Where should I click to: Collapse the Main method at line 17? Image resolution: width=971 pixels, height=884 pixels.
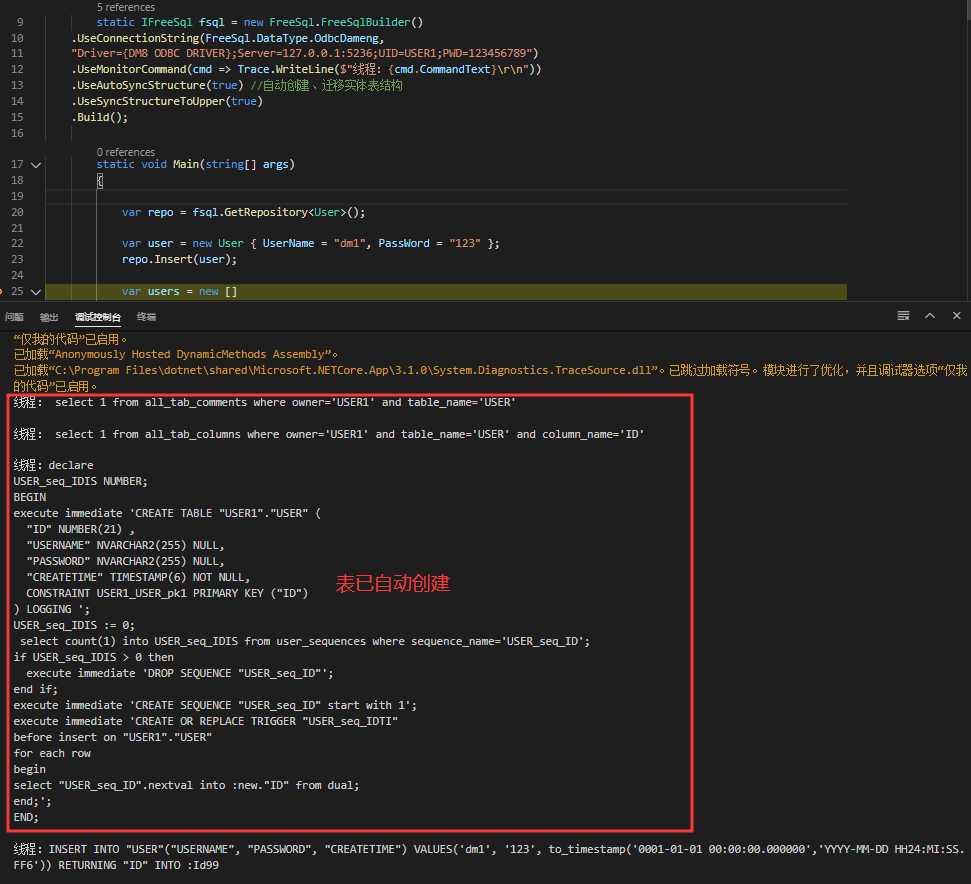coord(36,165)
